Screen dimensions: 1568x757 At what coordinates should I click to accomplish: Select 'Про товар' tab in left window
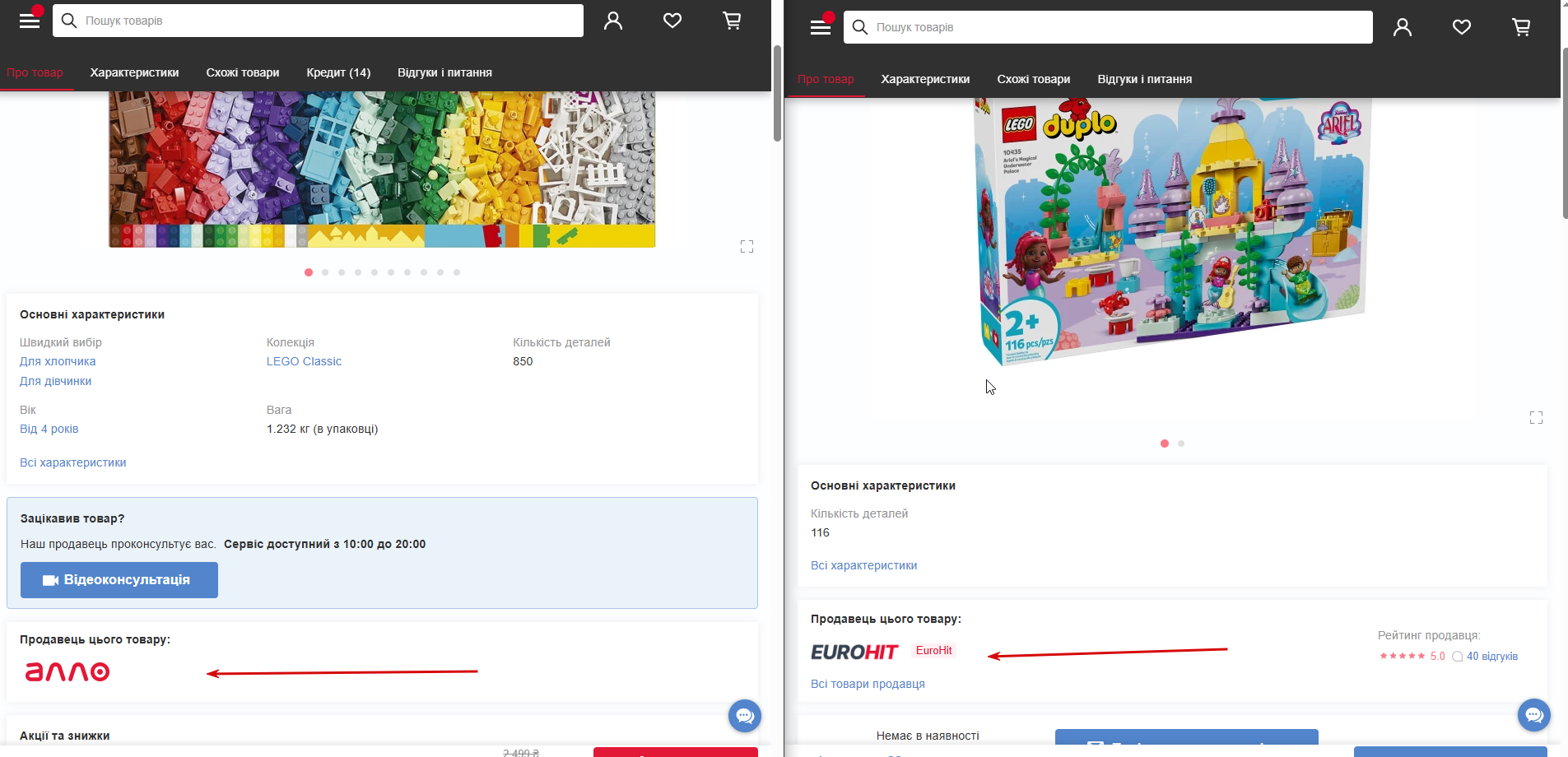coord(35,72)
